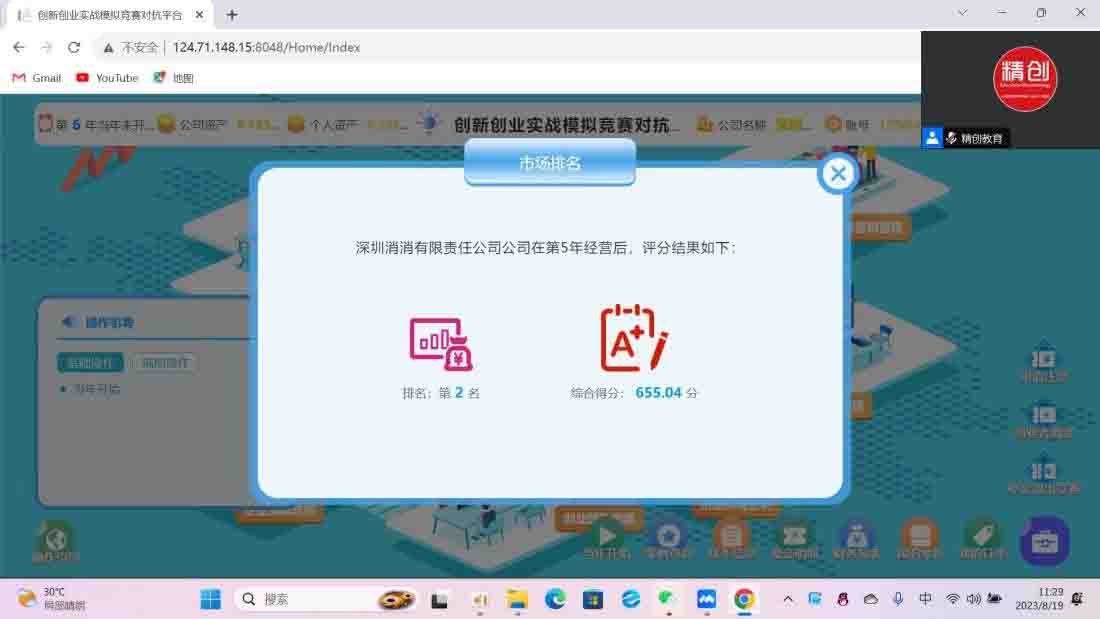Open the 地图 maps bookmark

click(173, 78)
